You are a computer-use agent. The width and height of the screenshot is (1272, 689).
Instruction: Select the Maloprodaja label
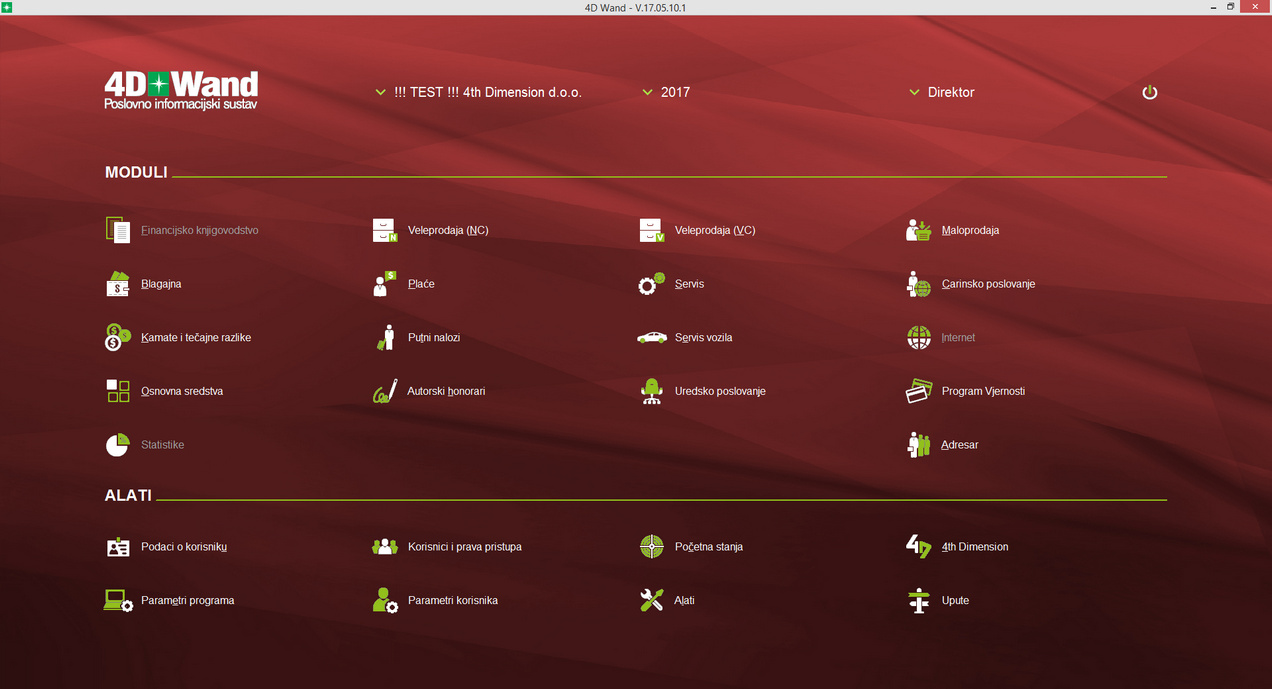pos(970,230)
